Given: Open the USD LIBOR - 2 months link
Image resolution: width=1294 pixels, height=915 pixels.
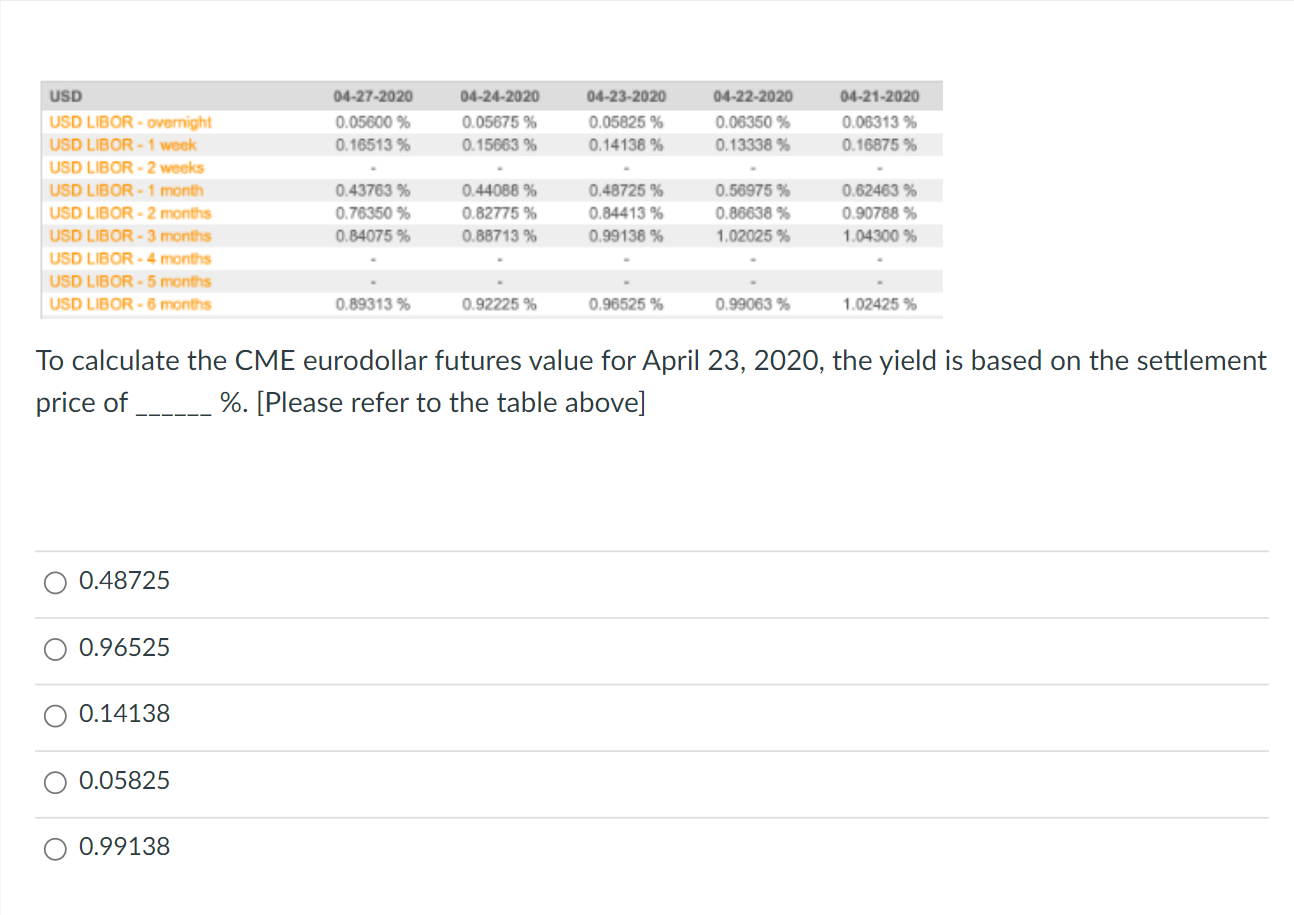Looking at the screenshot, I should pyautogui.click(x=130, y=213).
